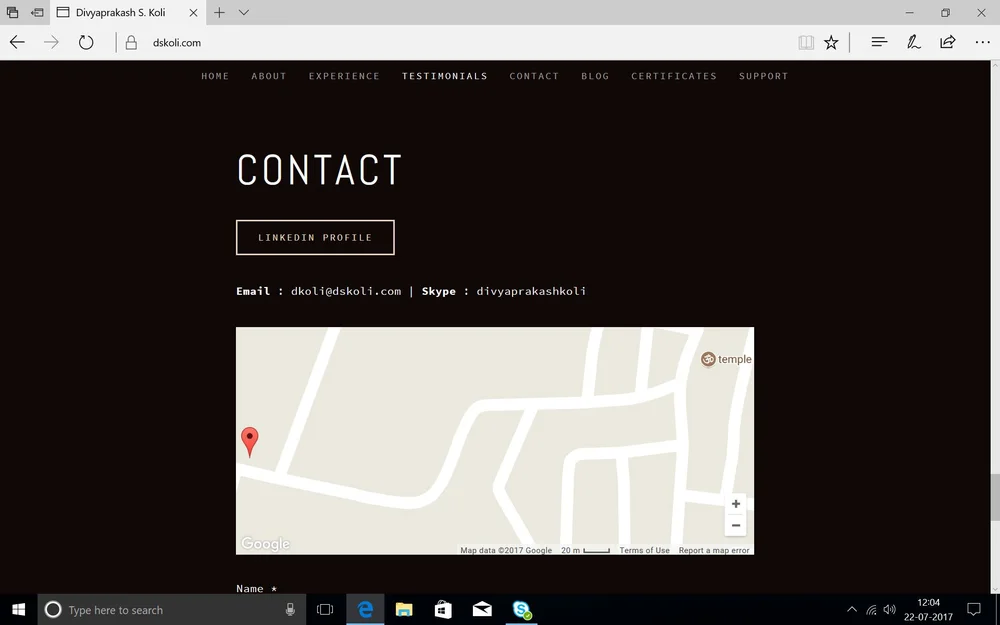Add dskoli.com to favorites

[x=832, y=42]
